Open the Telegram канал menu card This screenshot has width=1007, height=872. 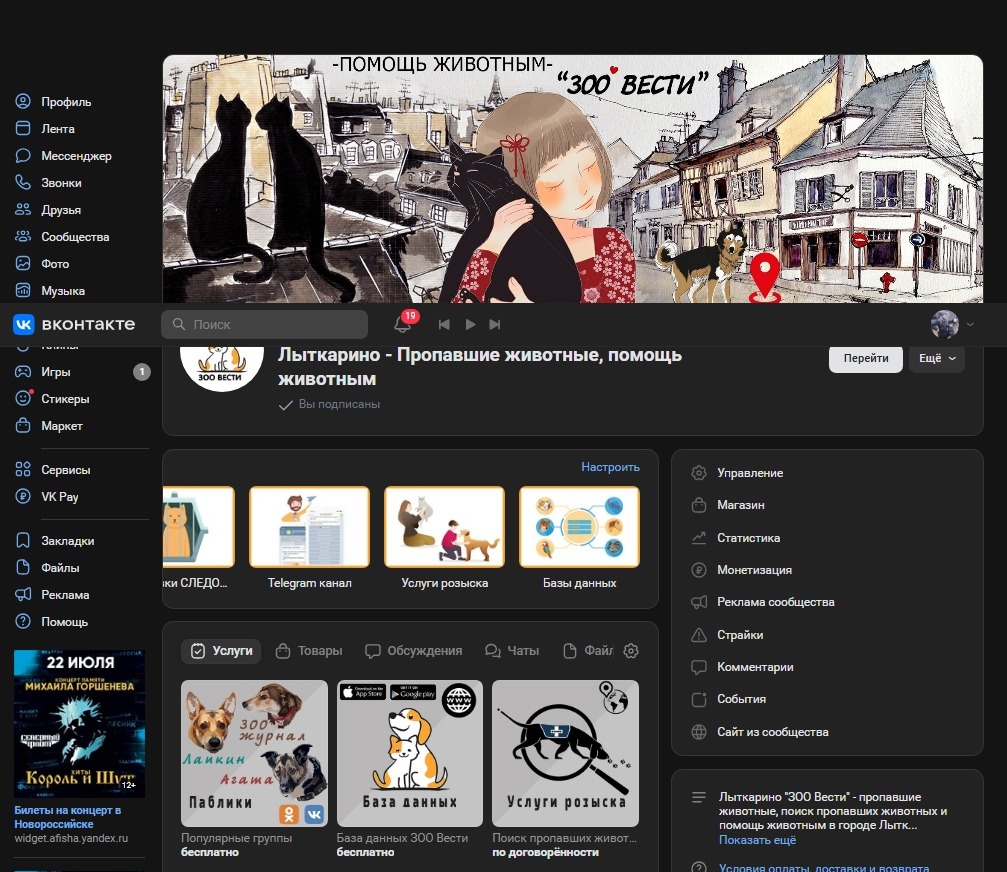(310, 538)
